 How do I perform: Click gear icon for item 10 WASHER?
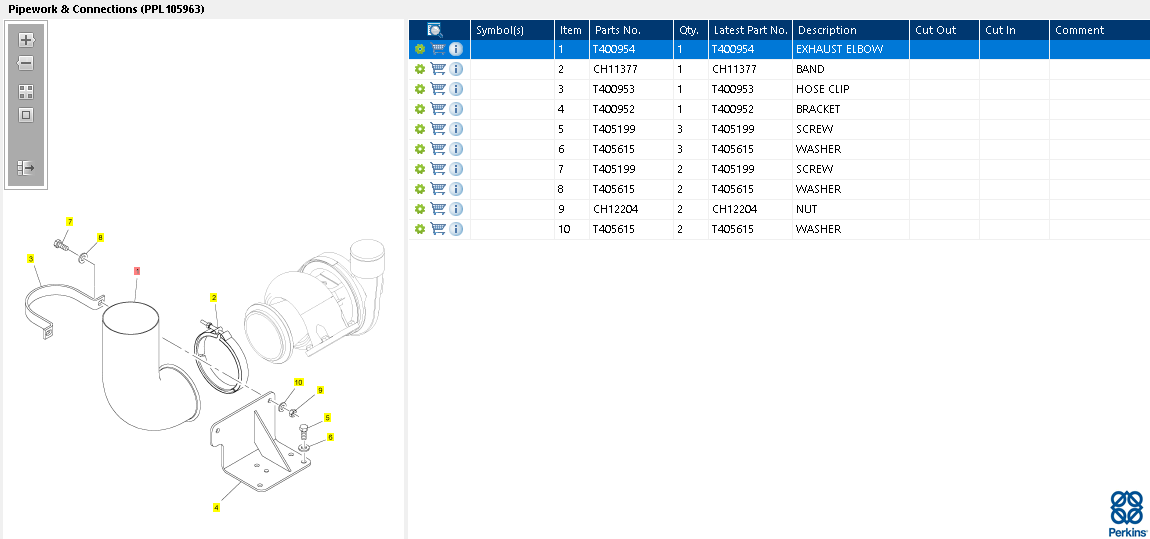click(x=420, y=230)
